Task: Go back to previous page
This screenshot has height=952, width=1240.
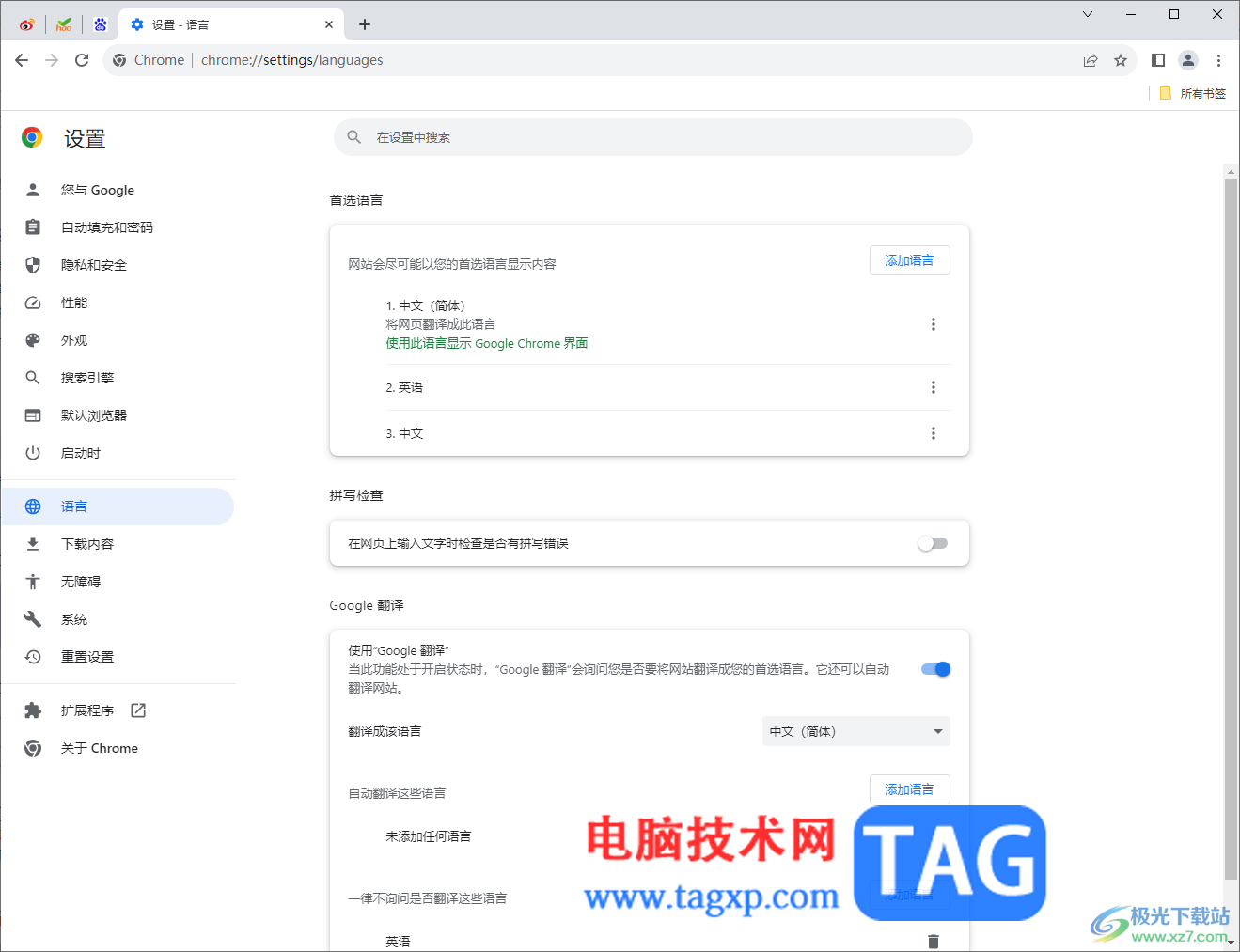Action: 22,60
